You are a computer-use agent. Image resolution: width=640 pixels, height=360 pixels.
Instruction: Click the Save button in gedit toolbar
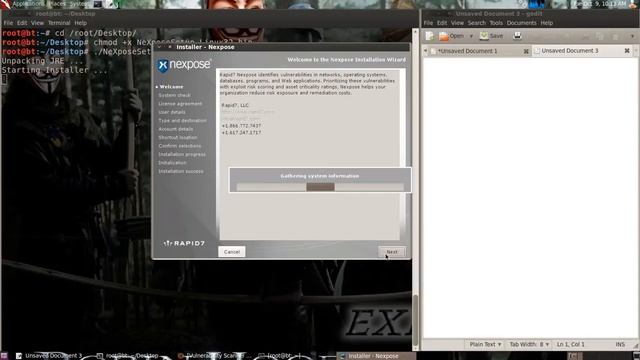[x=491, y=36]
